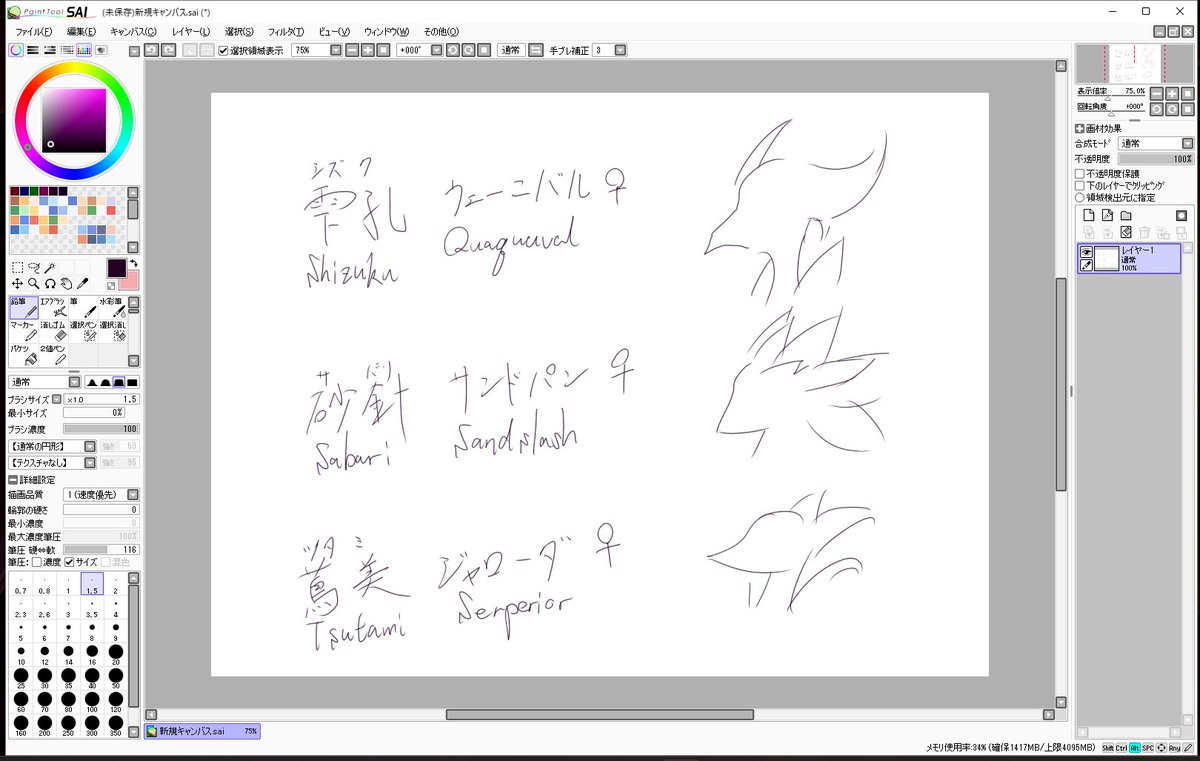This screenshot has width=1200, height=761.
Task: Open the ファイル(F) menu
Action: 34,32
